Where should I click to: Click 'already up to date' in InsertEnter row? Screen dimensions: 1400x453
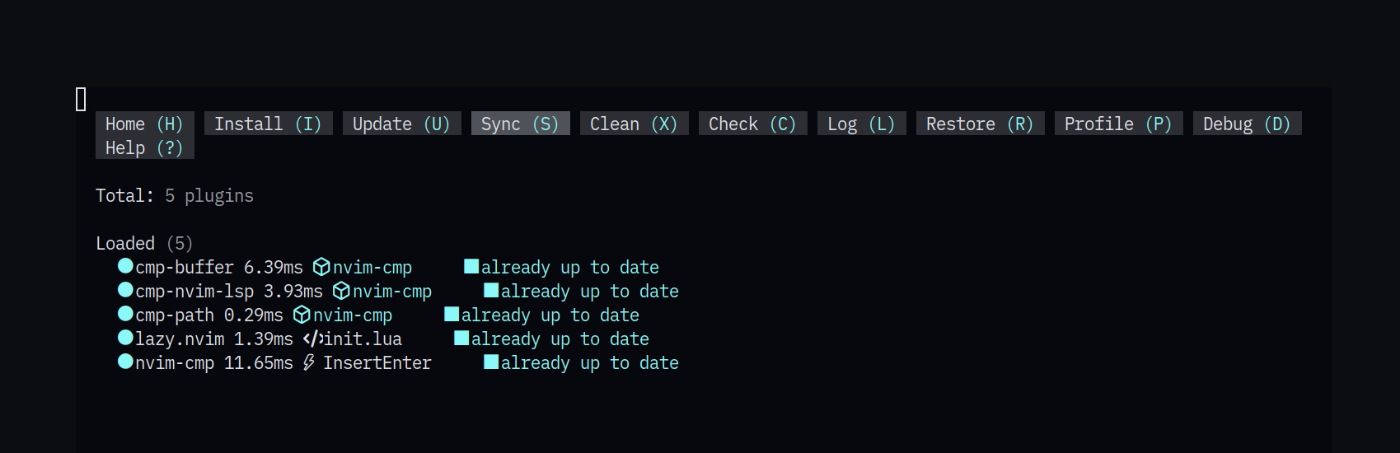click(x=590, y=363)
